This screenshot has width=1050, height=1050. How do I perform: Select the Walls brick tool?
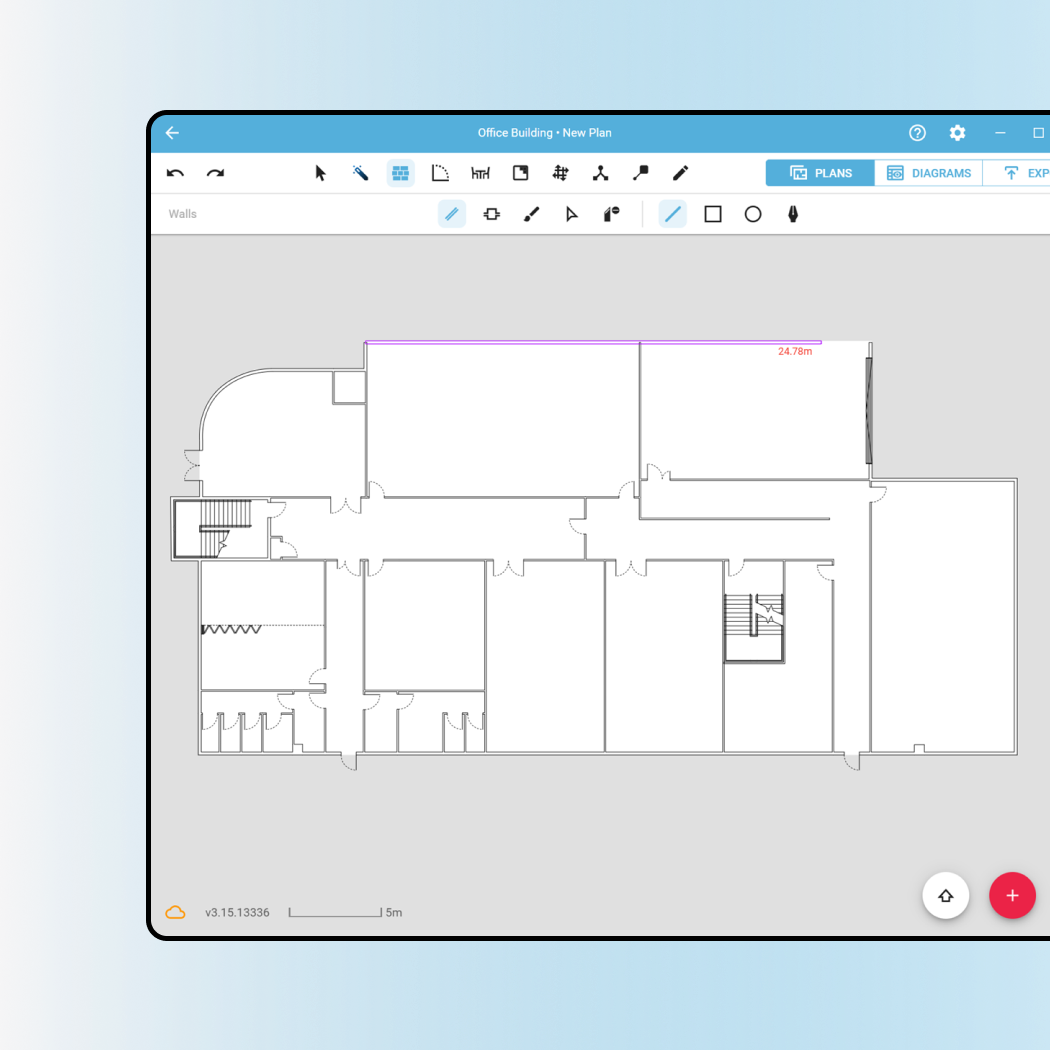point(400,173)
